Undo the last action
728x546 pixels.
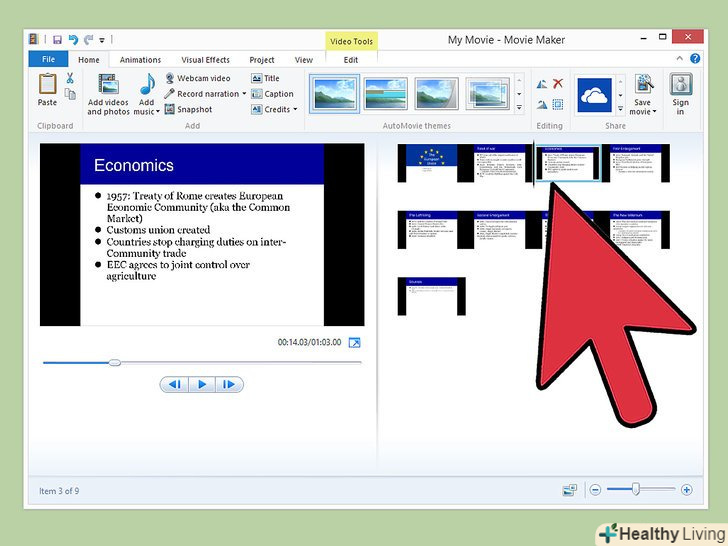click(x=73, y=40)
